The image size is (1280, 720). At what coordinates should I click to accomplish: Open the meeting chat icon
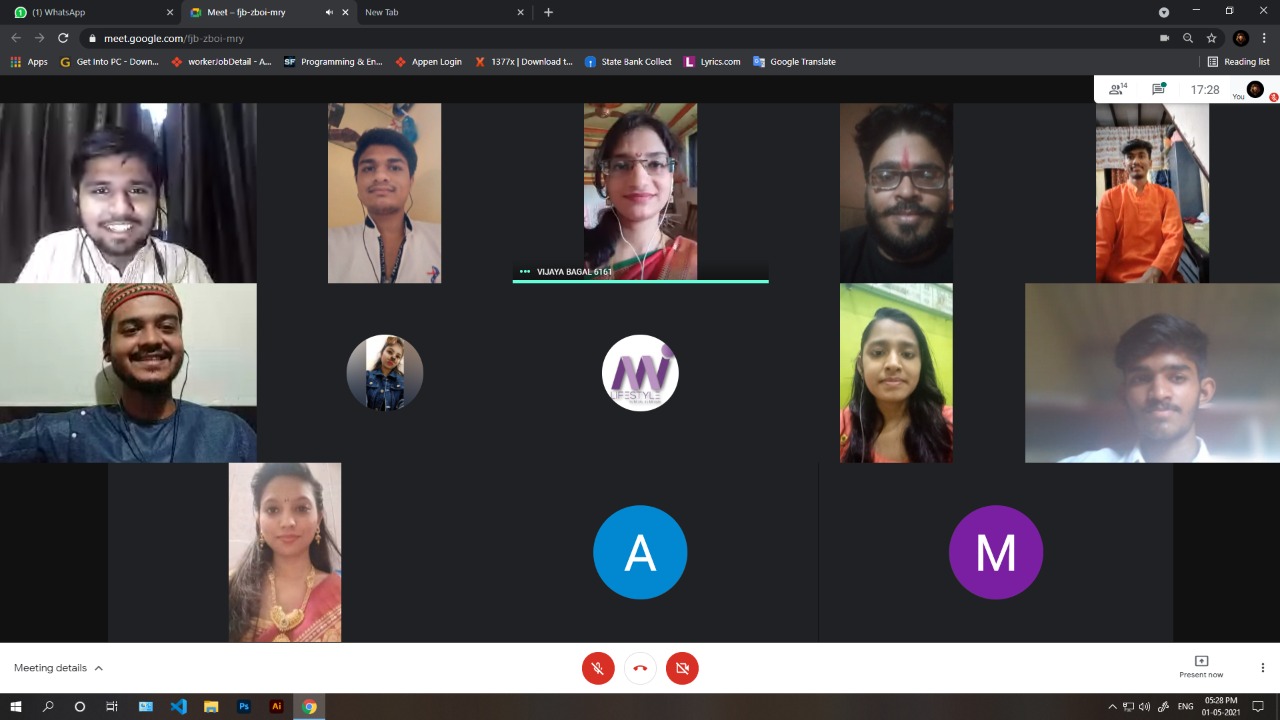(x=1158, y=89)
